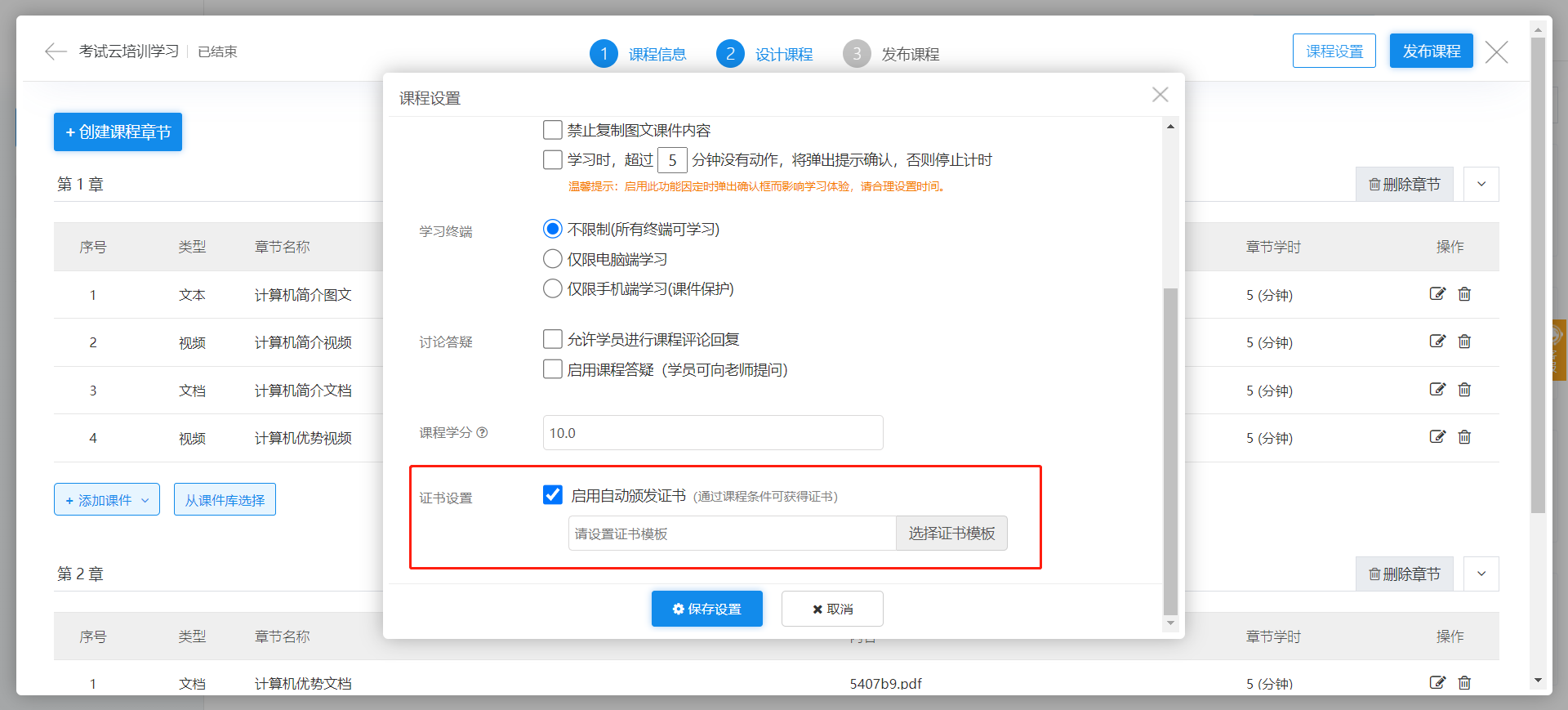Expand the 添加课件 dropdown button
The height and width of the screenshot is (710, 1568).
(107, 500)
